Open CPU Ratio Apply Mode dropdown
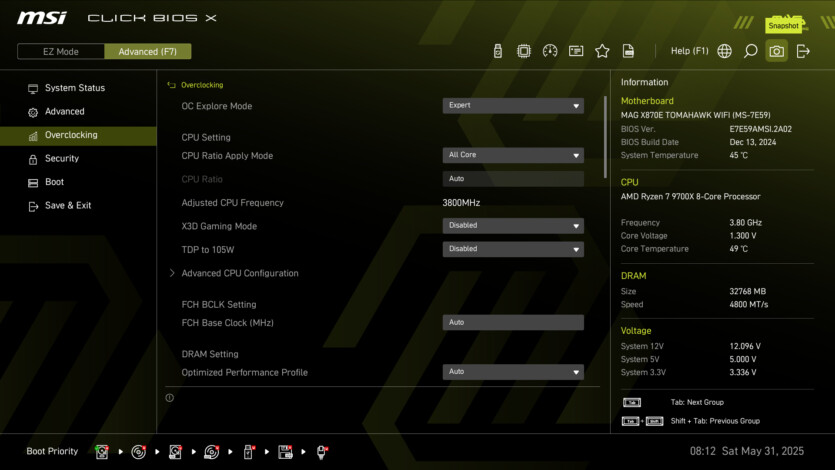Screen dimensions: 835x470 [x=513, y=155]
